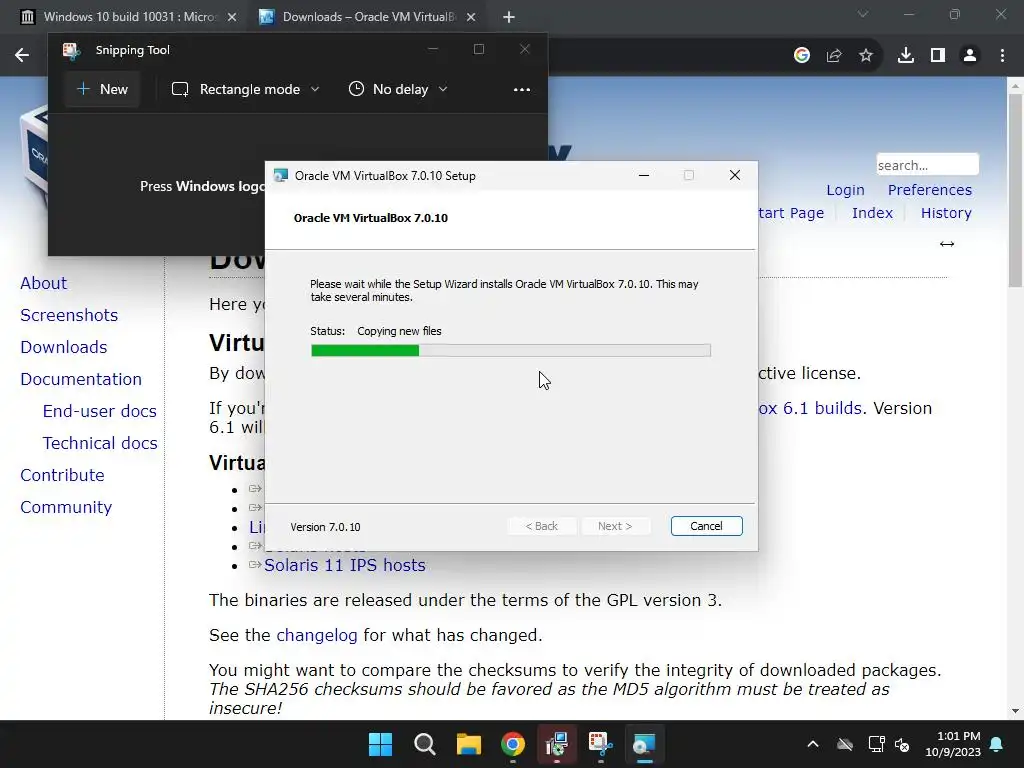Close the Windows 10 build 10031 tab
This screenshot has height=768, width=1024.
[232, 17]
